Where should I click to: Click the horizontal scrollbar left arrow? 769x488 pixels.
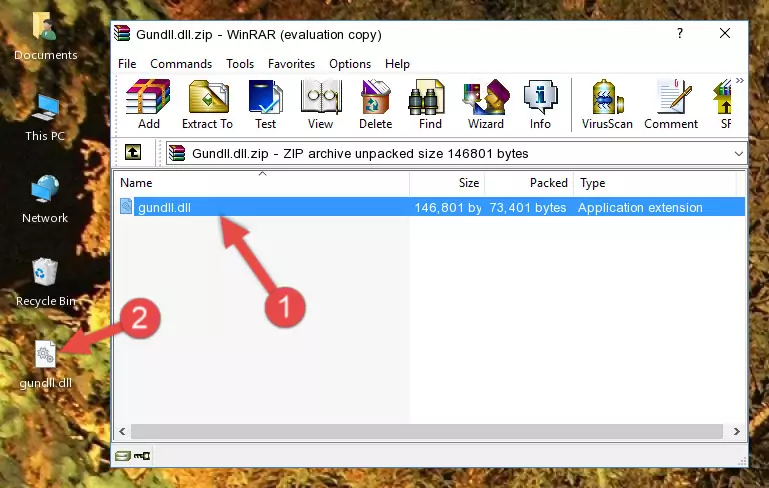[x=123, y=432]
